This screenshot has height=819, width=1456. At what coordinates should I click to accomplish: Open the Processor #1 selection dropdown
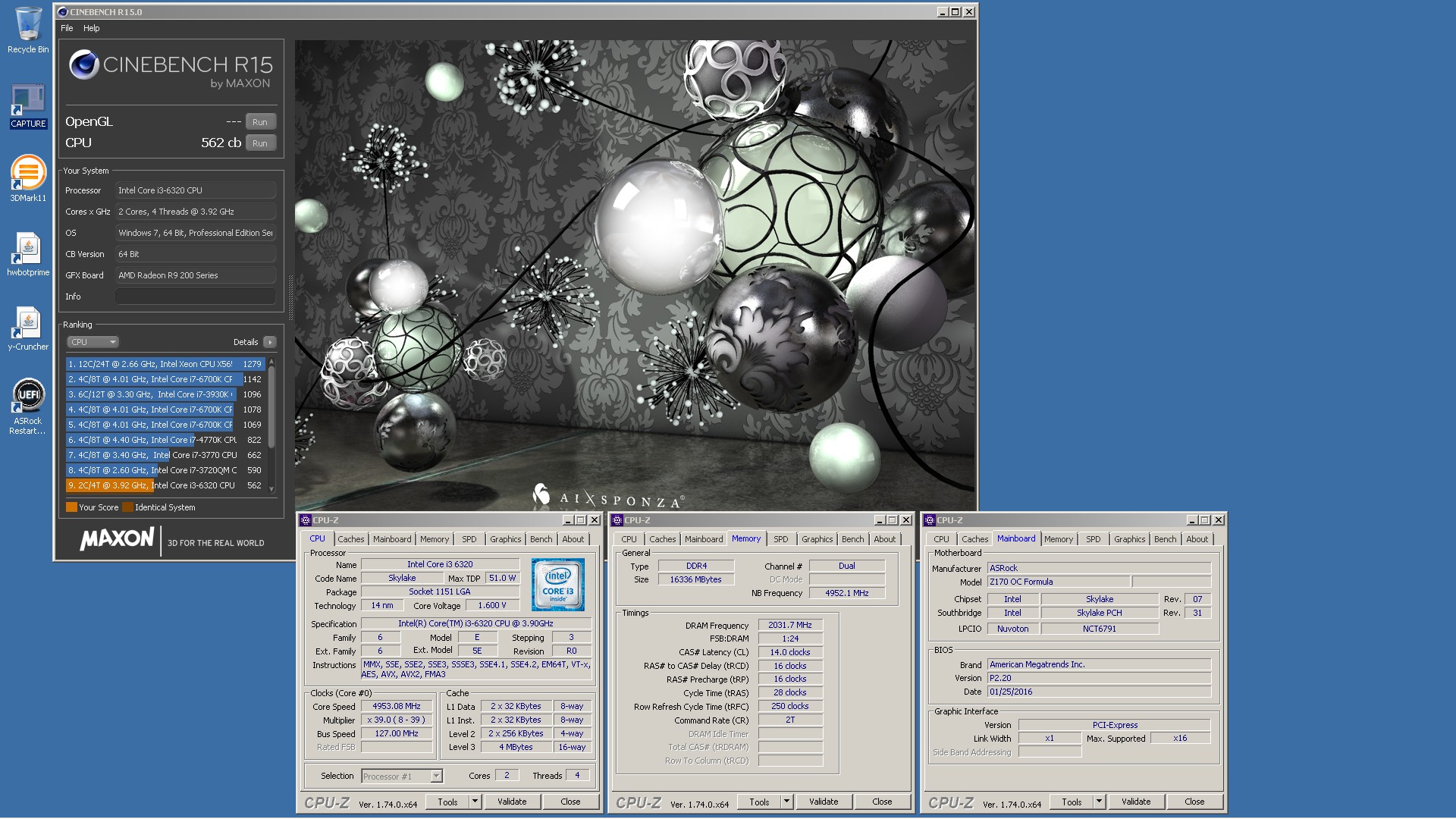(x=402, y=776)
